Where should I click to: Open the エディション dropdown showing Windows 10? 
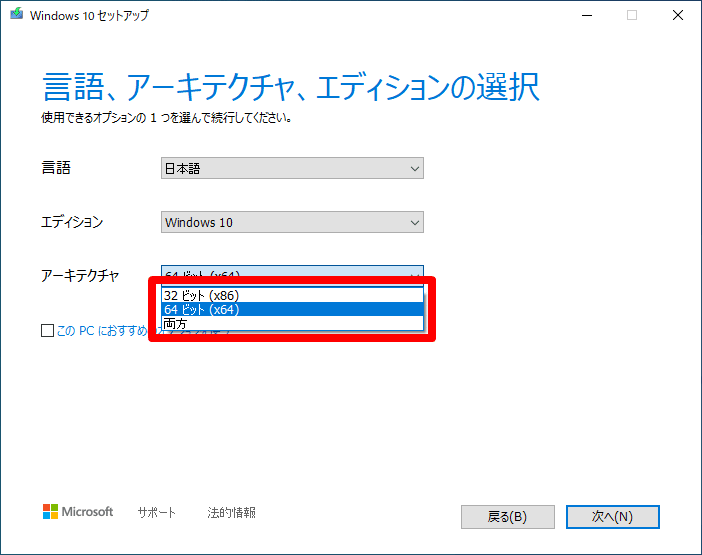point(292,222)
